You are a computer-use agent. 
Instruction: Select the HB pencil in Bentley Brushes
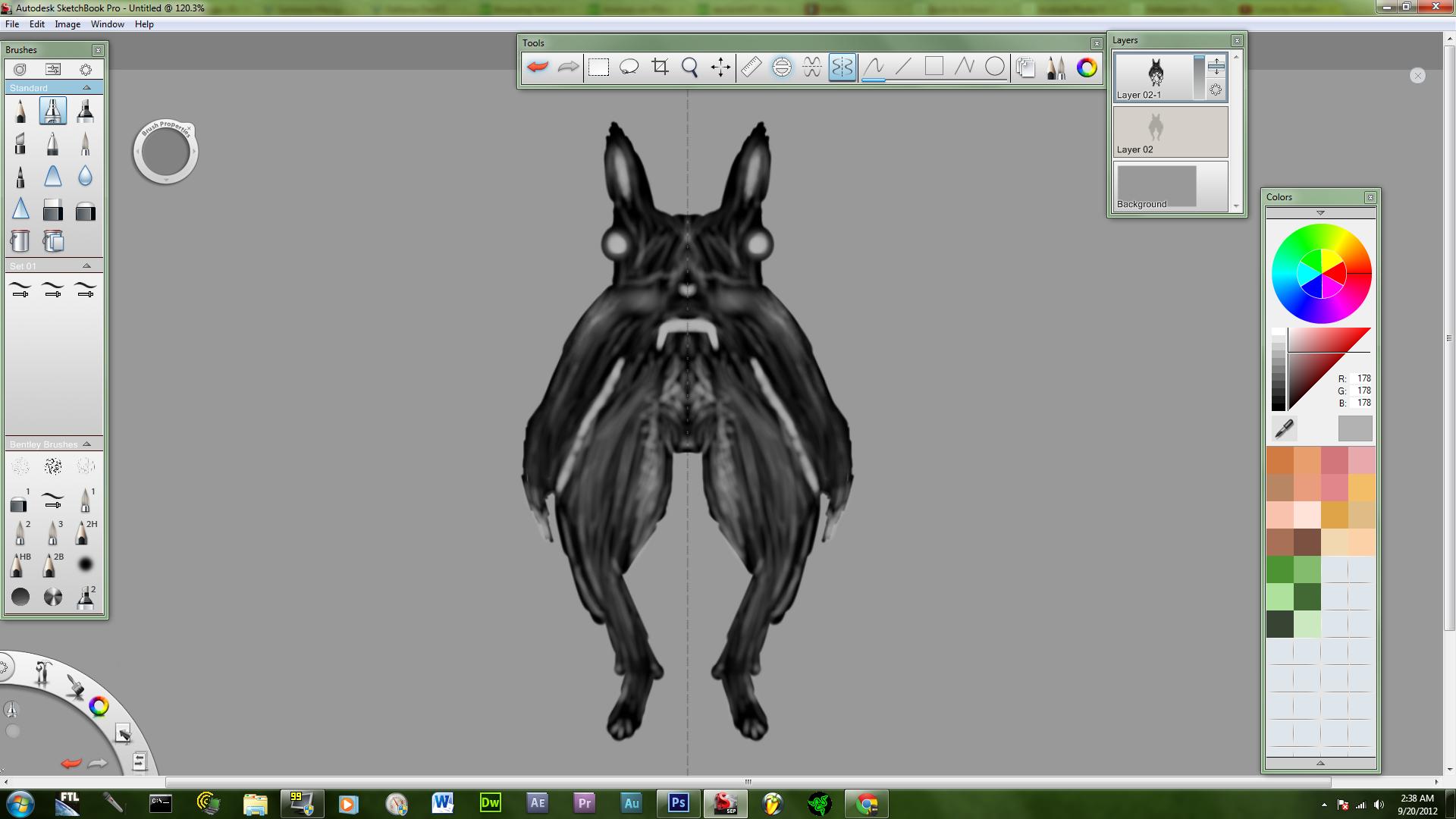pyautogui.click(x=20, y=565)
